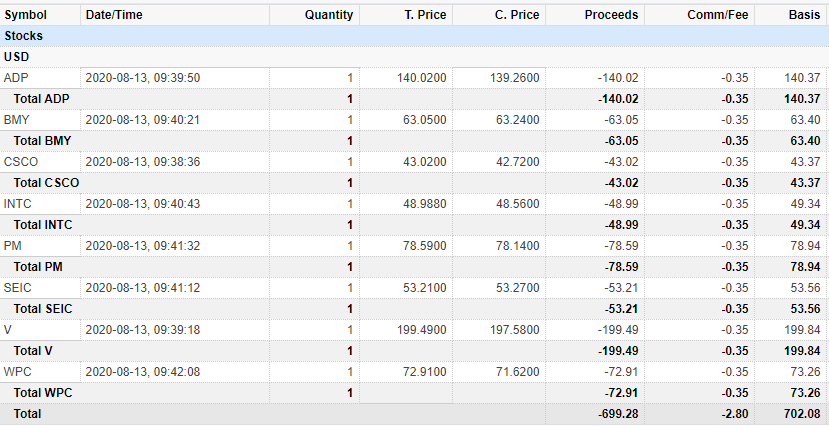
Task: Select Total PM proceeds -78.59
Action: [x=621, y=267]
